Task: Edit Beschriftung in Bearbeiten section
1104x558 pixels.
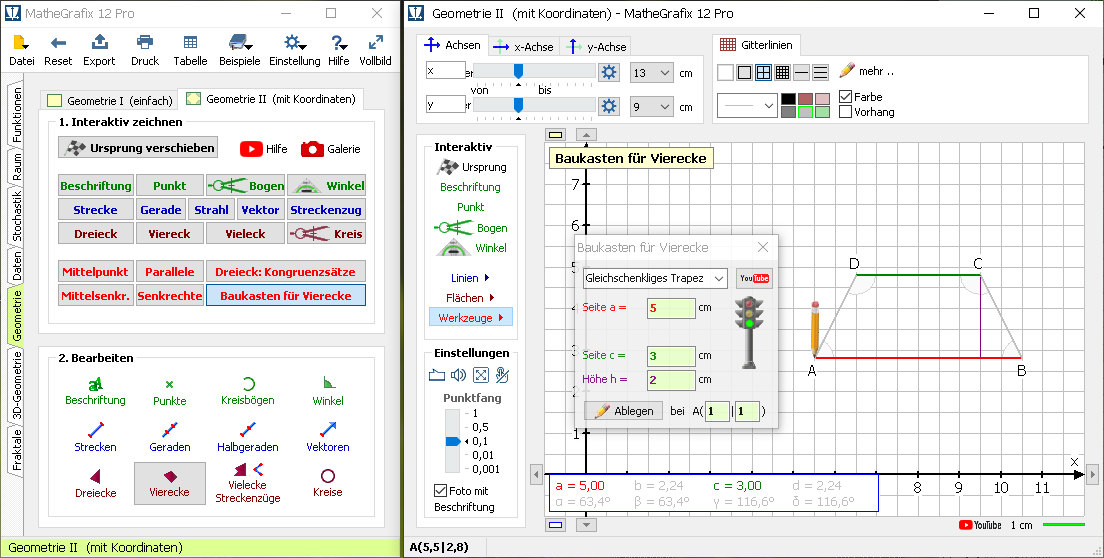Action: tap(96, 392)
